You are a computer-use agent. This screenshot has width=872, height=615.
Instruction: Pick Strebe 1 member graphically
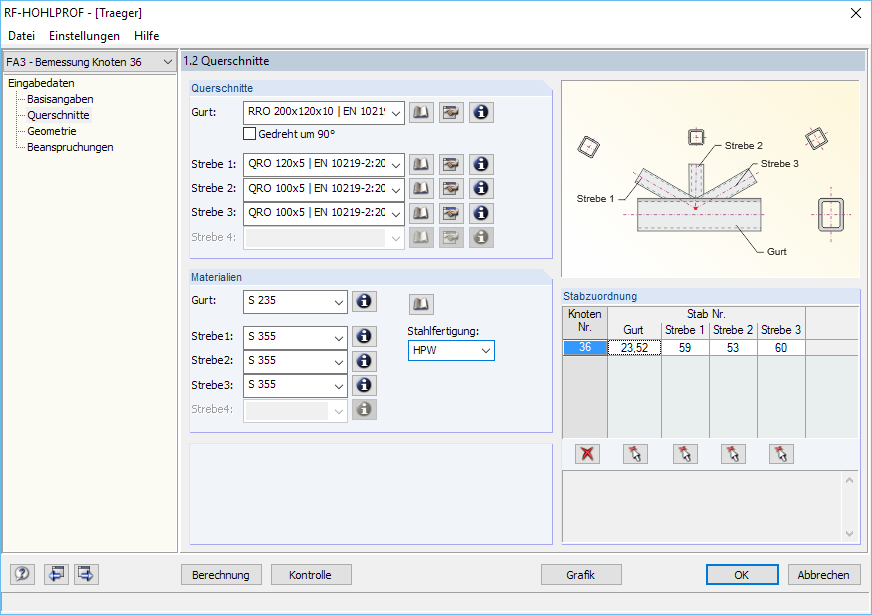coord(685,454)
